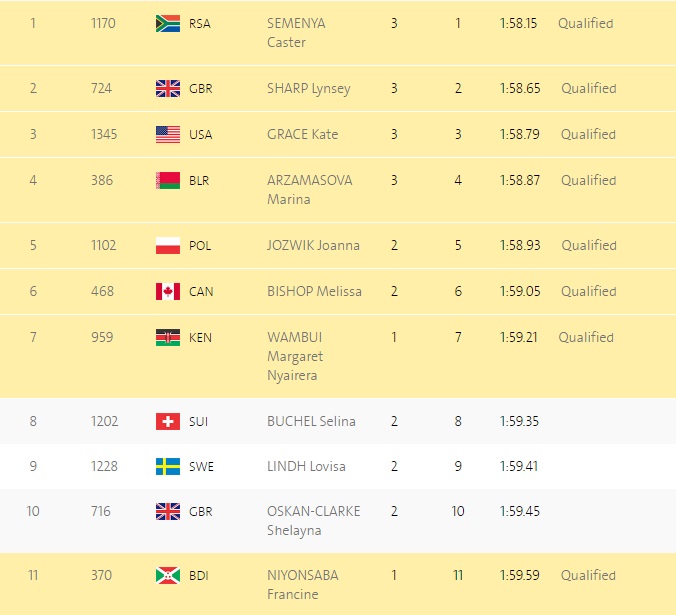Open athlete SEMENYA Caster
This screenshot has height=615, width=676.
[x=296, y=33]
